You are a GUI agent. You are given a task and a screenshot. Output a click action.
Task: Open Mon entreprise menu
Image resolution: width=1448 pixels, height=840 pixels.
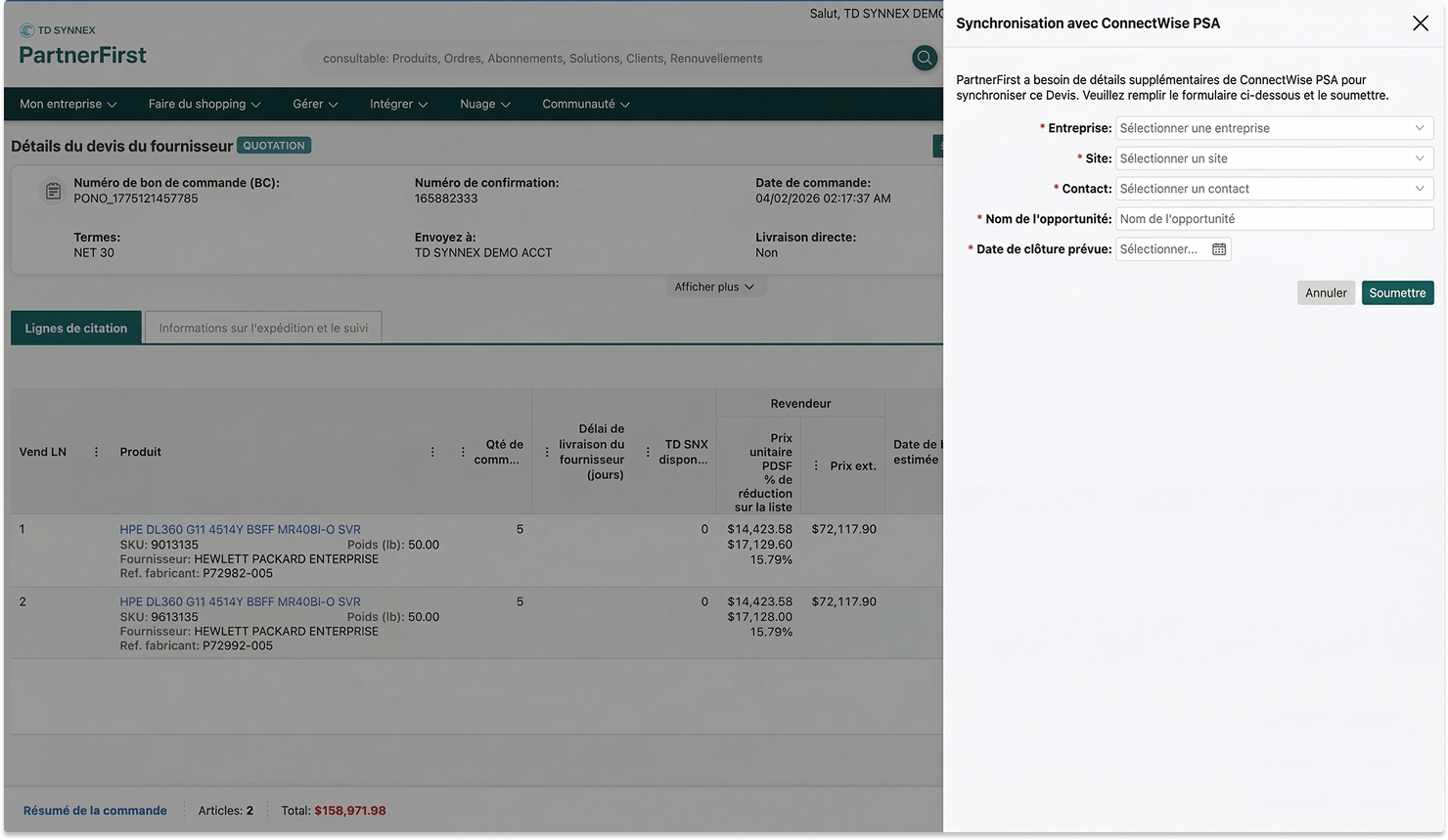[x=68, y=104]
